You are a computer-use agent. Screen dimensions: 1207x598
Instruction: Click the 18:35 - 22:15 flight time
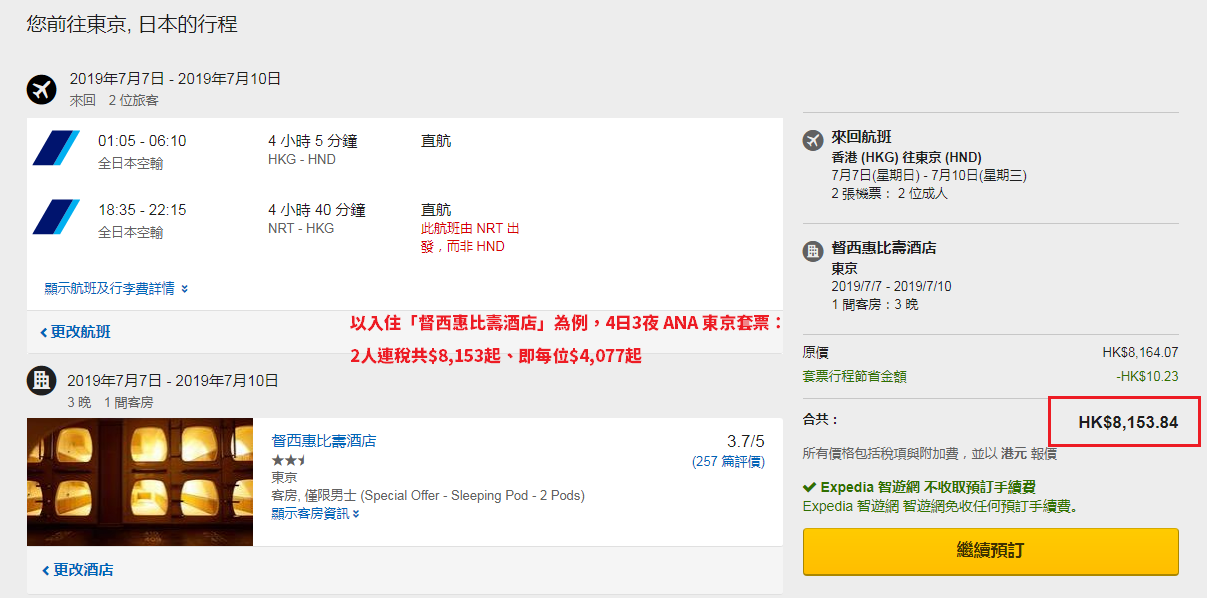[142, 210]
